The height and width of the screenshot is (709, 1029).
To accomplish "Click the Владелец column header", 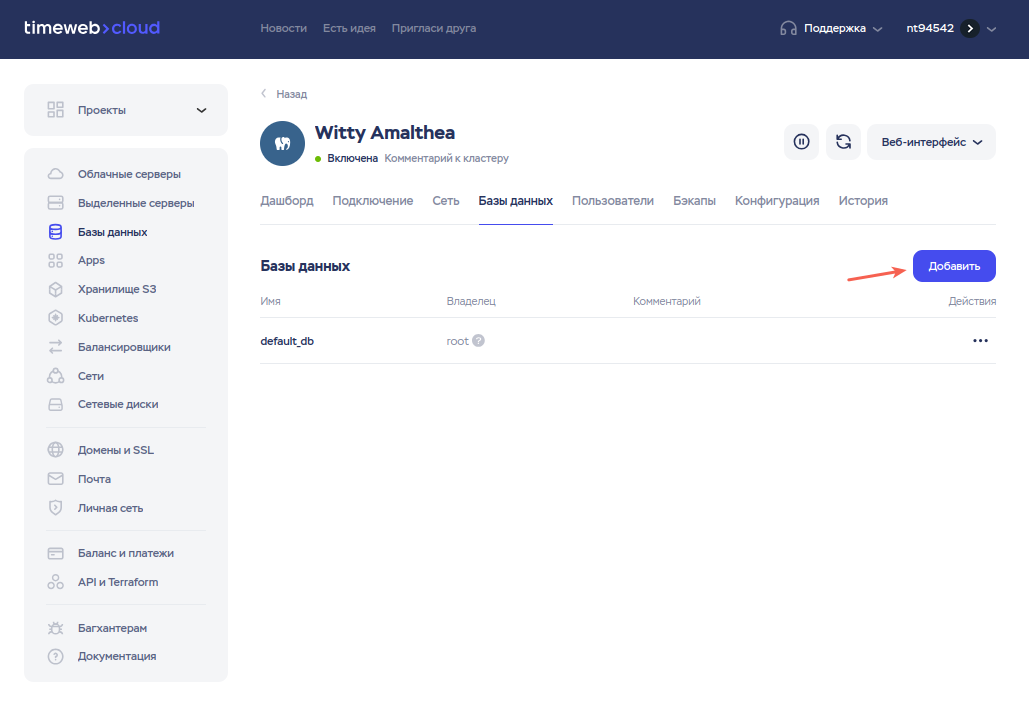I will coord(471,301).
